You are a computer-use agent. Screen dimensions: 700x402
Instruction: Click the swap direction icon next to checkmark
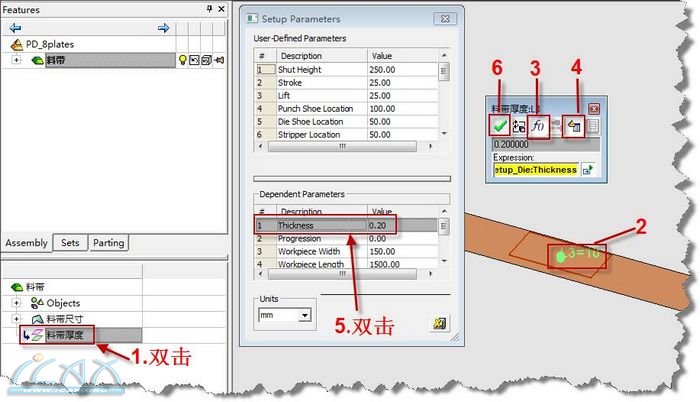pyautogui.click(x=519, y=126)
